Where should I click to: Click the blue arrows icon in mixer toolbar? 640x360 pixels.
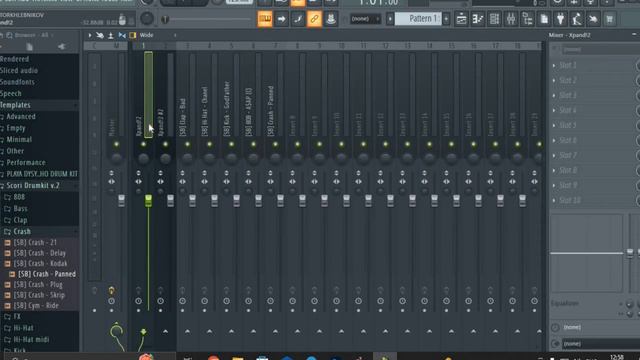pos(122,36)
